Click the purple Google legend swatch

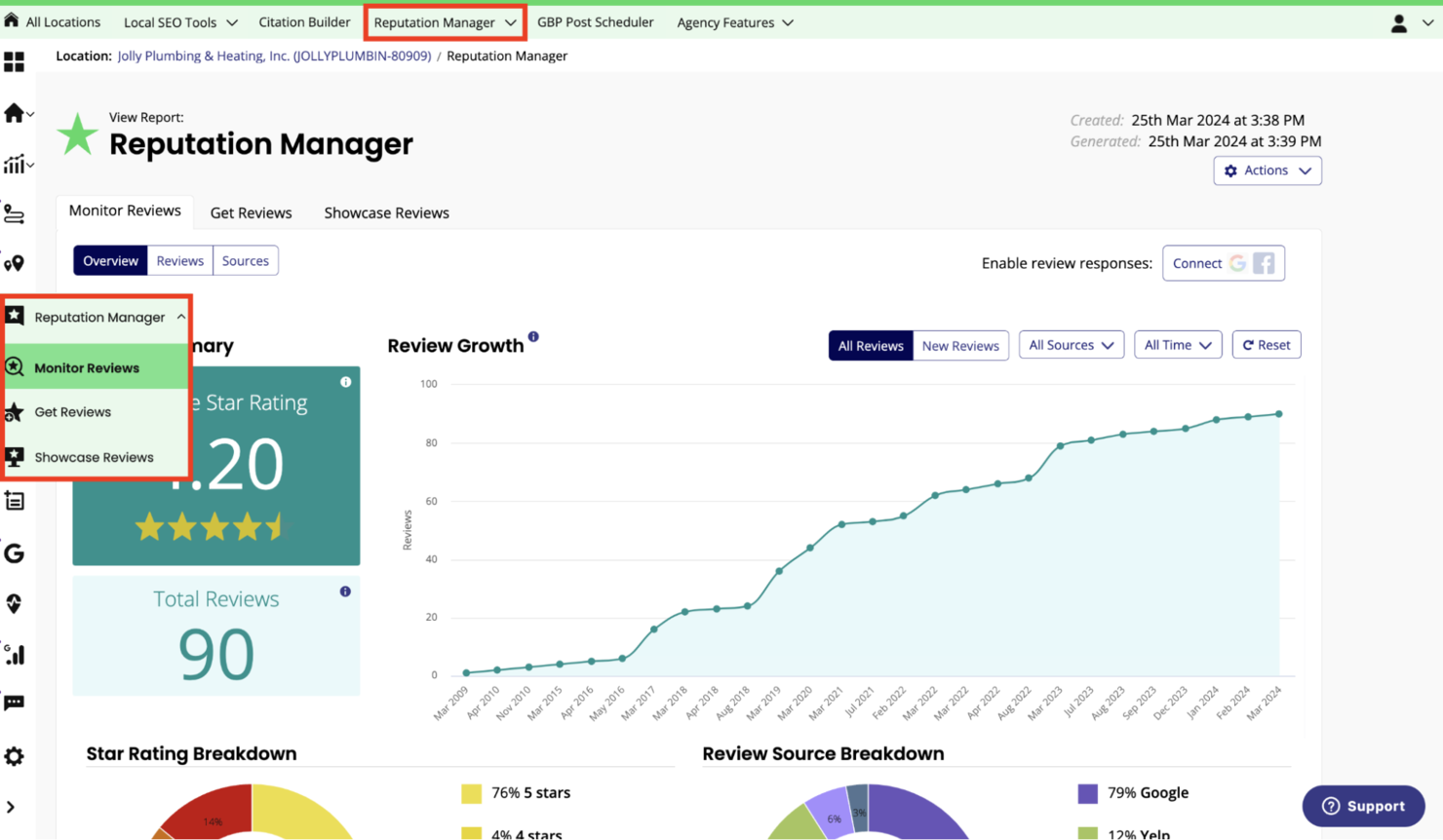(1088, 793)
